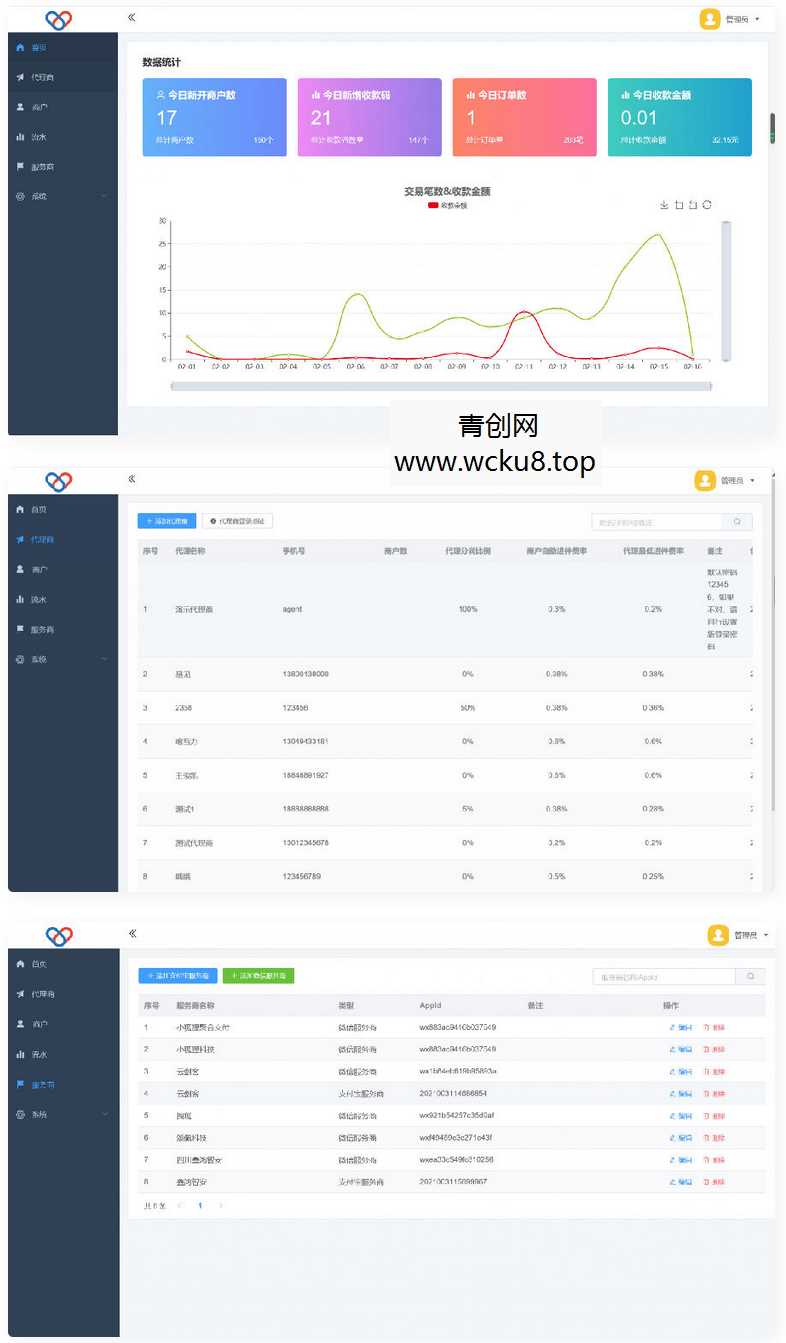
Task: Expand 系统 in the dashboard panel sidebar
Action: click(x=62, y=197)
